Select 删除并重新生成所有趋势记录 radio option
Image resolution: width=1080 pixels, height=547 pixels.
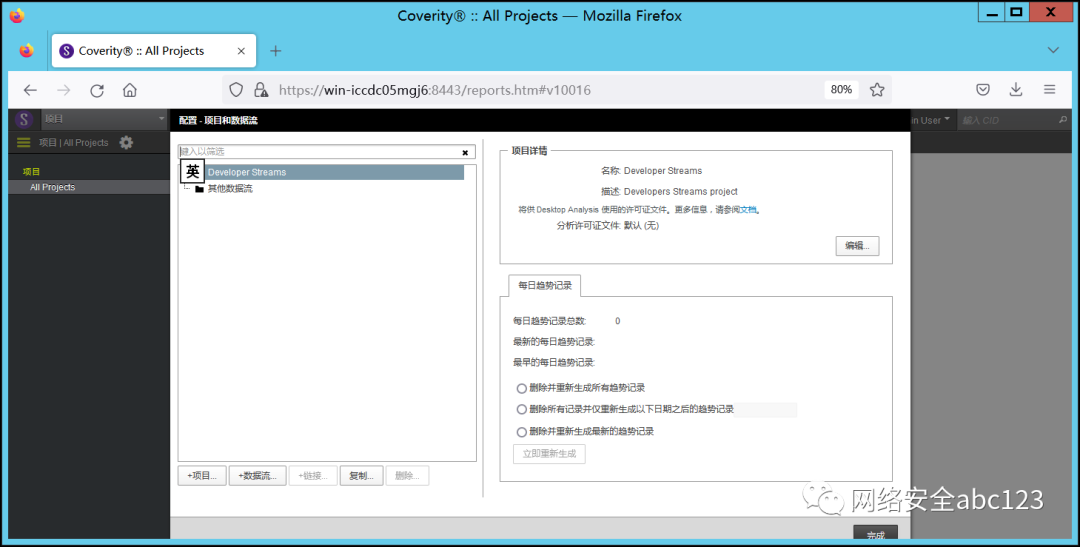point(521,389)
